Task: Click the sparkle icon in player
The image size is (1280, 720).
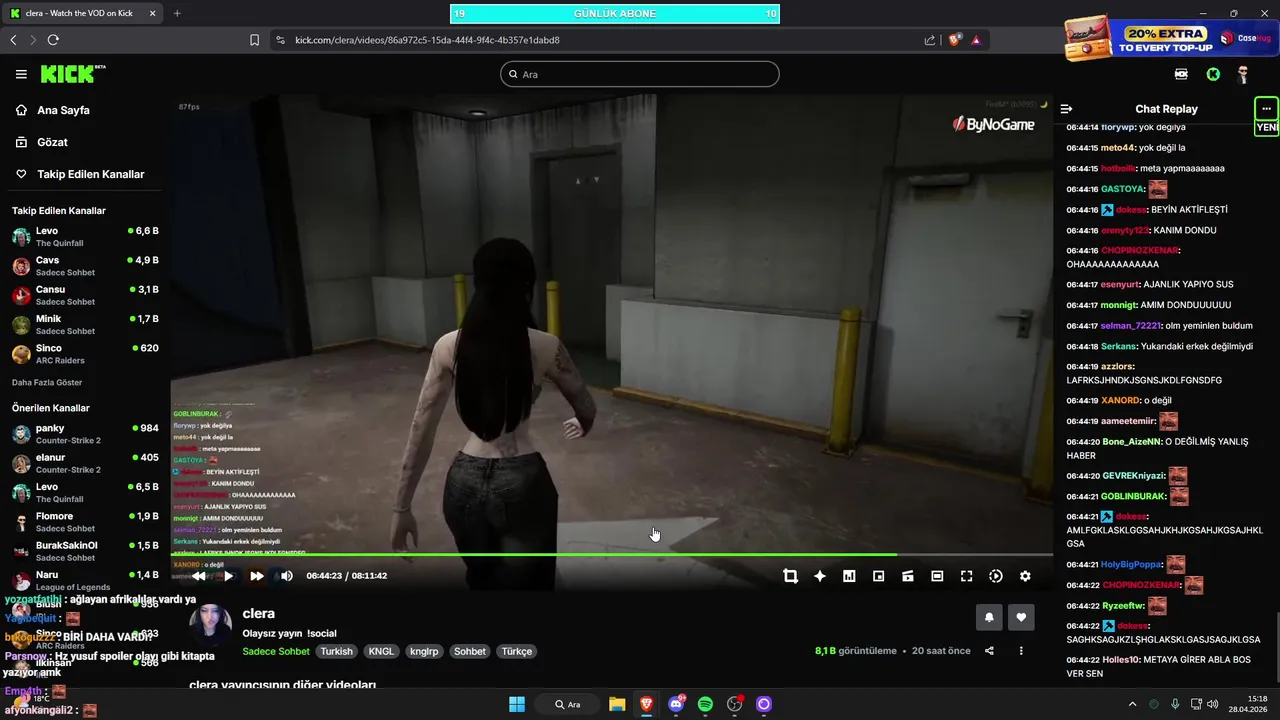Action: point(820,576)
